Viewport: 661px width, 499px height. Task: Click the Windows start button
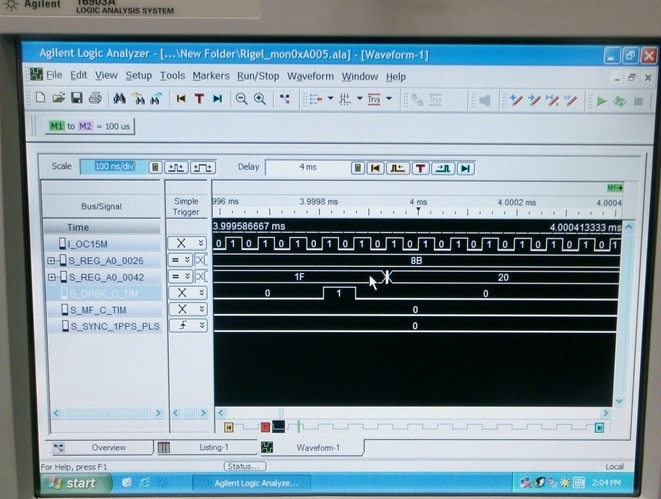tap(74, 483)
